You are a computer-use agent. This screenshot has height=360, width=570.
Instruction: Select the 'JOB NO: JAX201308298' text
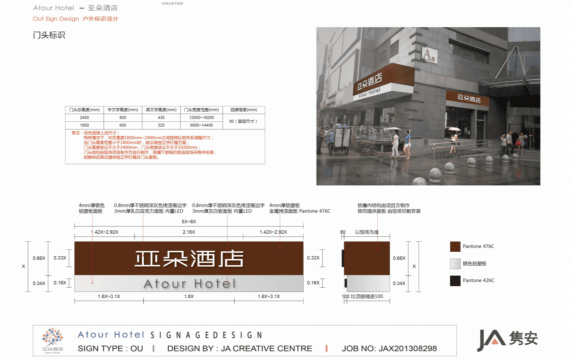[x=389, y=348]
